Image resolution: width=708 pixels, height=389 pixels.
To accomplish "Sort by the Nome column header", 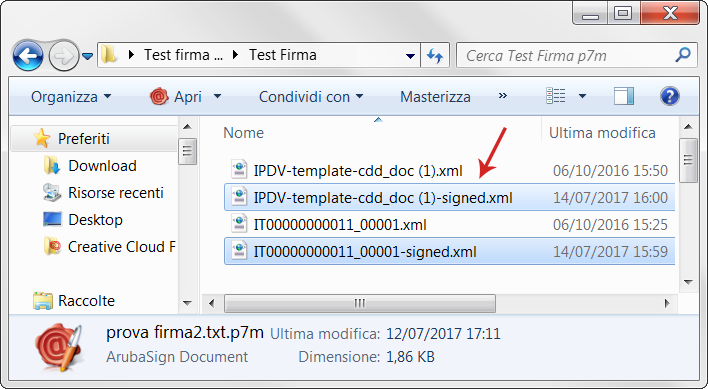I will [244, 133].
